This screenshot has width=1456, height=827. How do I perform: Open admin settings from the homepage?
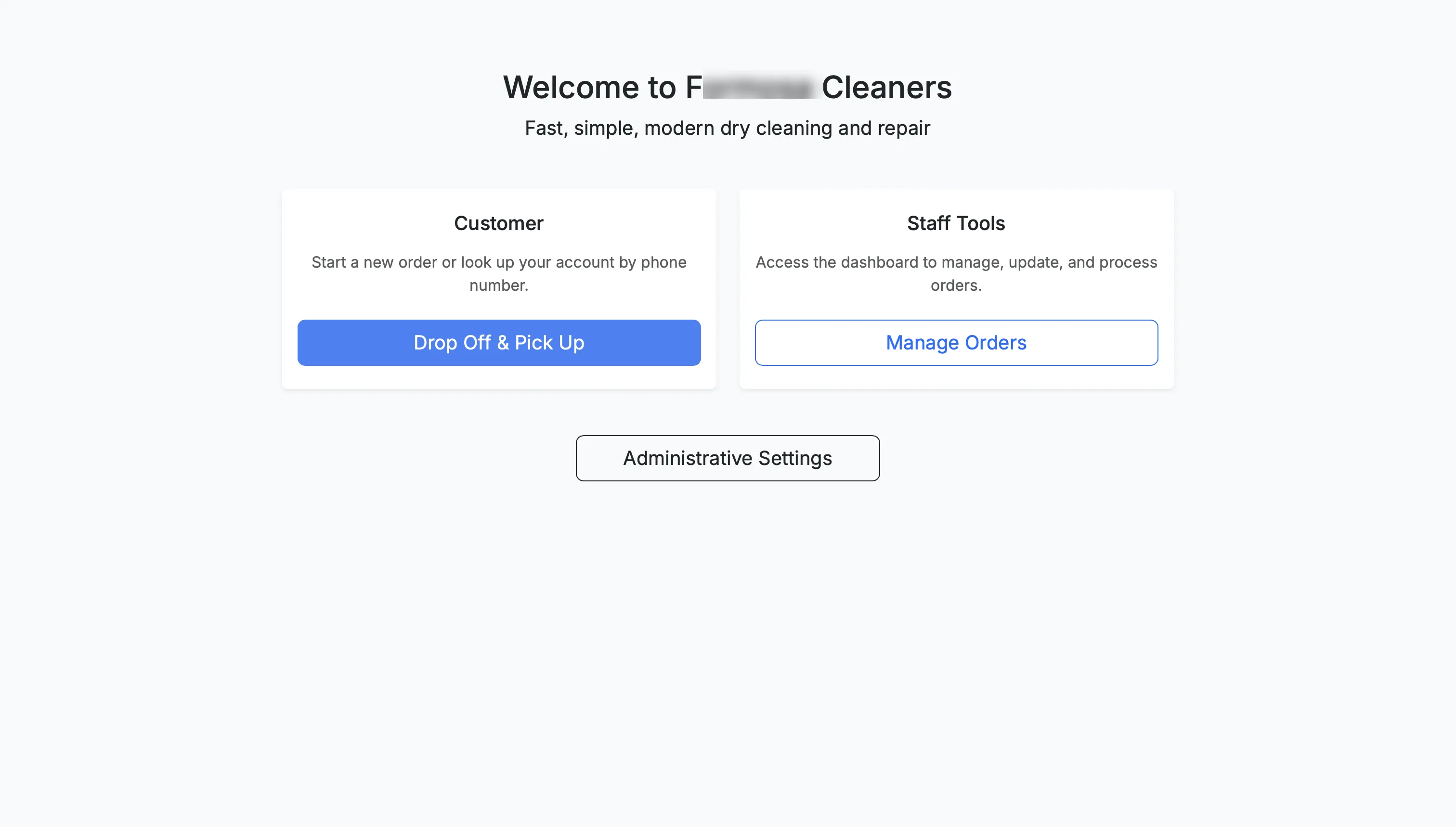point(727,458)
